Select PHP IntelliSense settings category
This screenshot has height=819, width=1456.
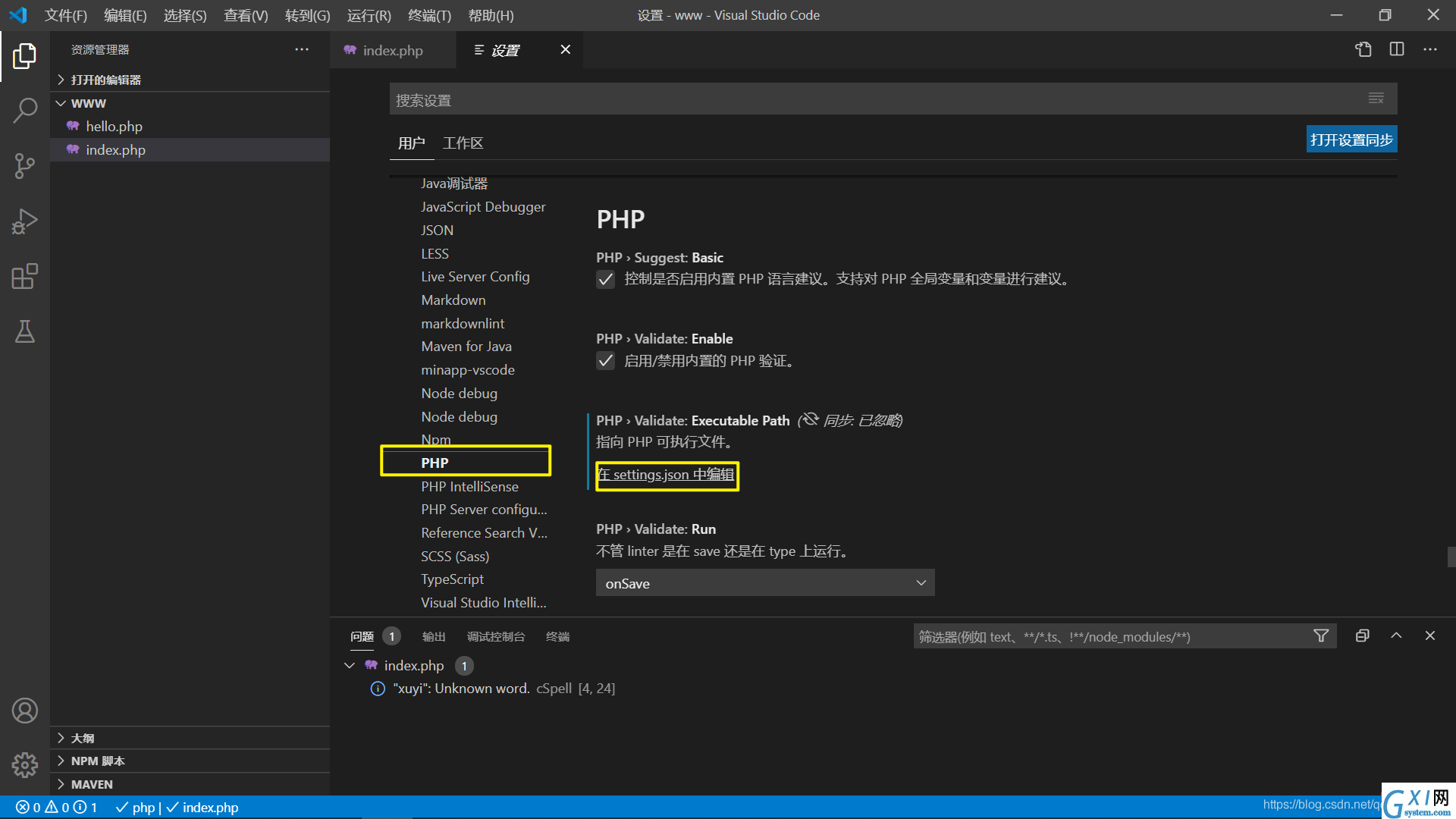469,486
